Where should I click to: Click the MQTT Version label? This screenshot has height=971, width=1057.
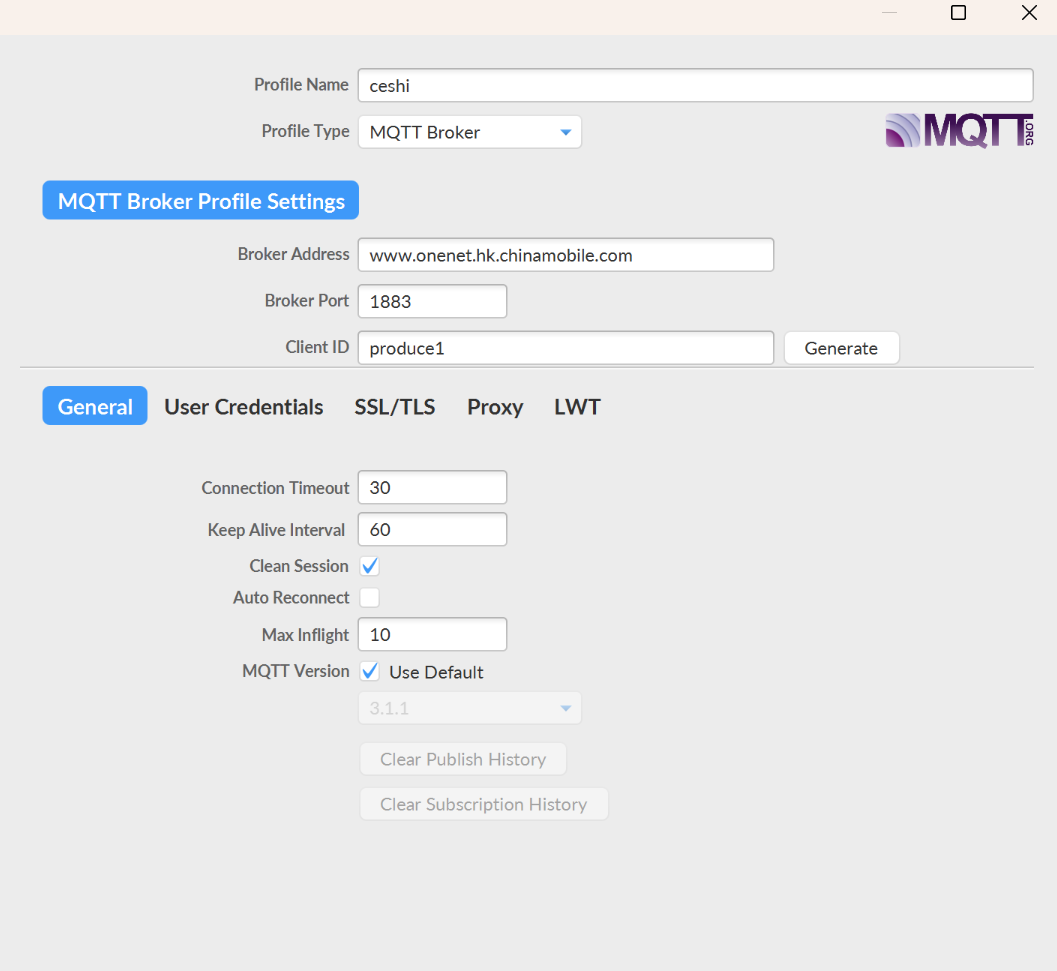point(295,671)
